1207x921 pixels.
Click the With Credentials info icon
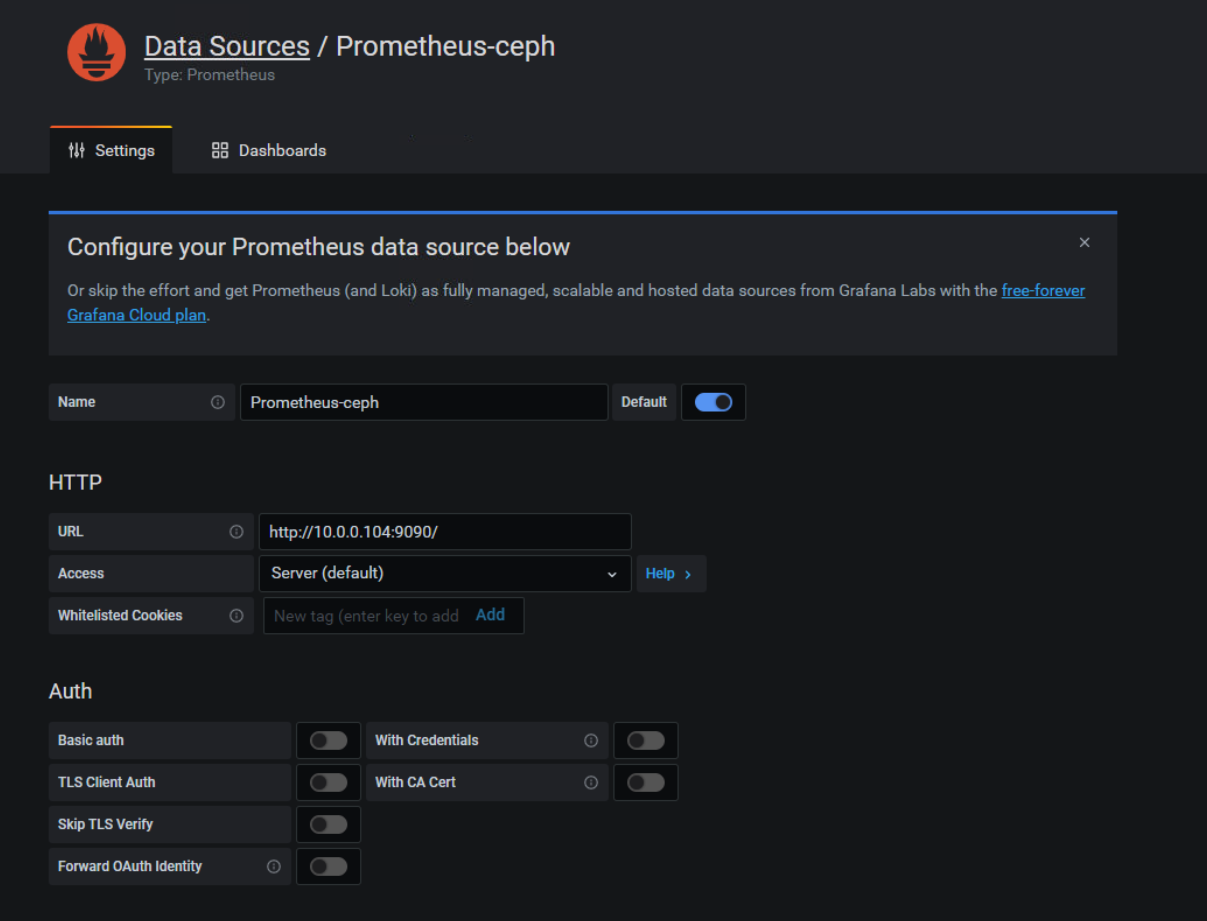point(591,741)
